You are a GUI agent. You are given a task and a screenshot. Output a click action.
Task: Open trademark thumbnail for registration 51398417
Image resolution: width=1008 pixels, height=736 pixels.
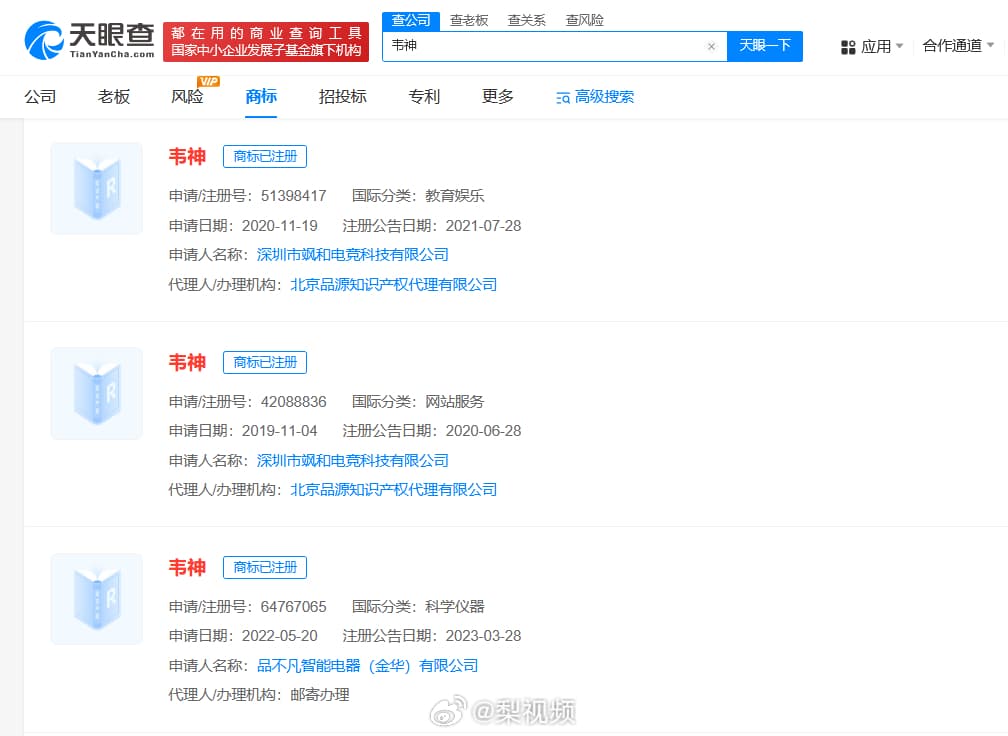(x=96, y=188)
